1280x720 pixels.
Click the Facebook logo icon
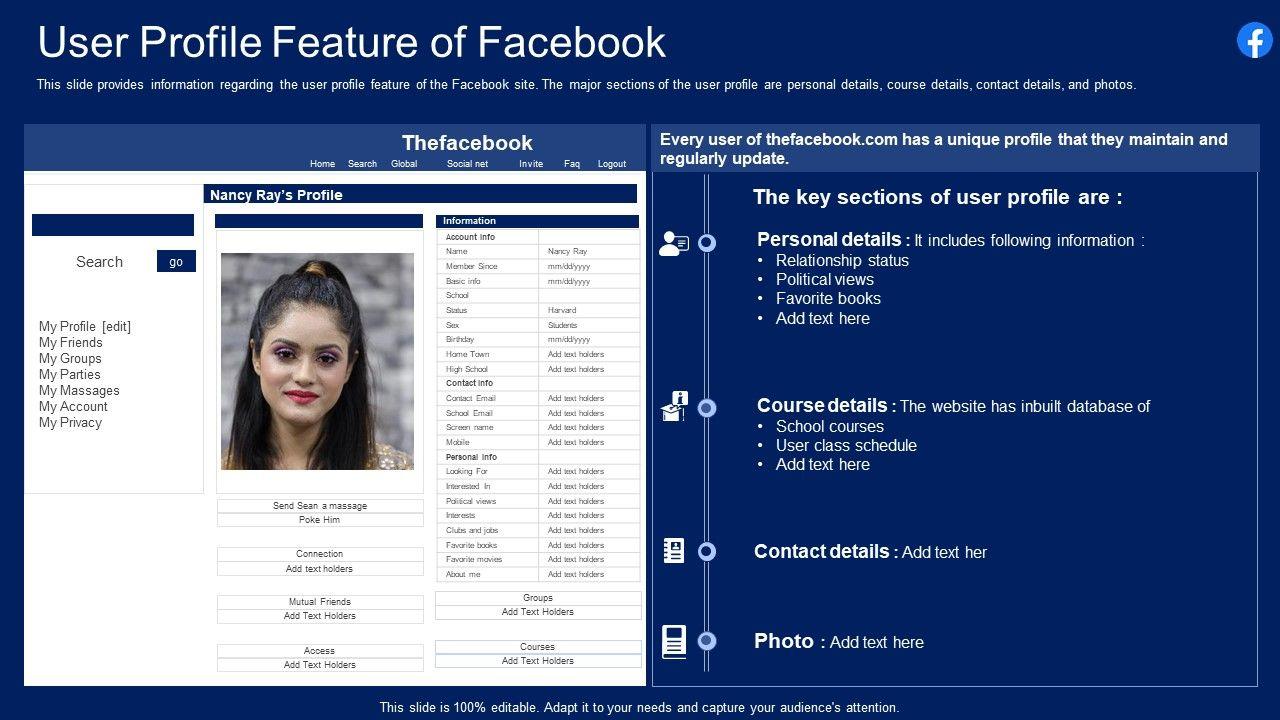pyautogui.click(x=1255, y=40)
